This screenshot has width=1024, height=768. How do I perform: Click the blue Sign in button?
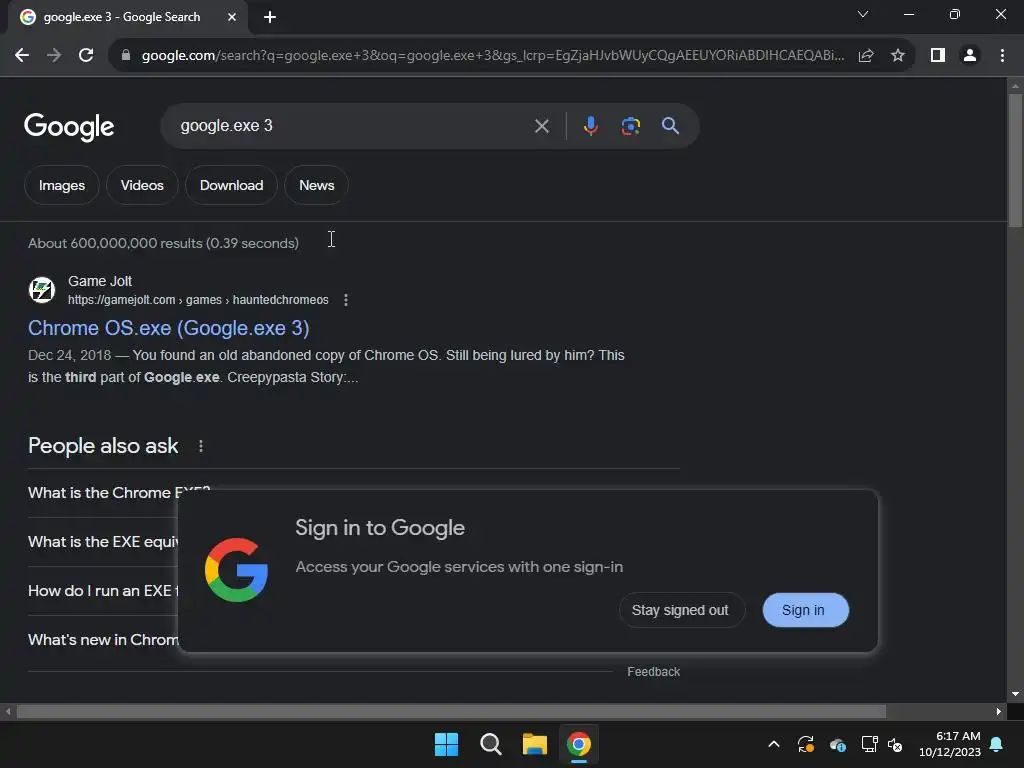805,610
